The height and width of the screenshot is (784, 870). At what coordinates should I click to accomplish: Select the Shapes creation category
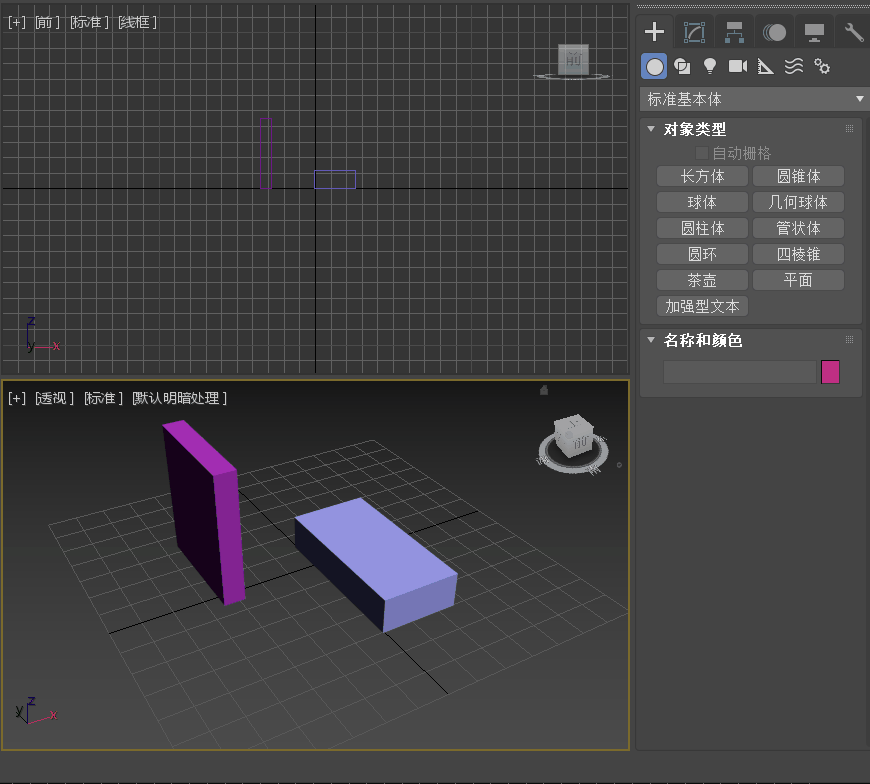pyautogui.click(x=682, y=66)
